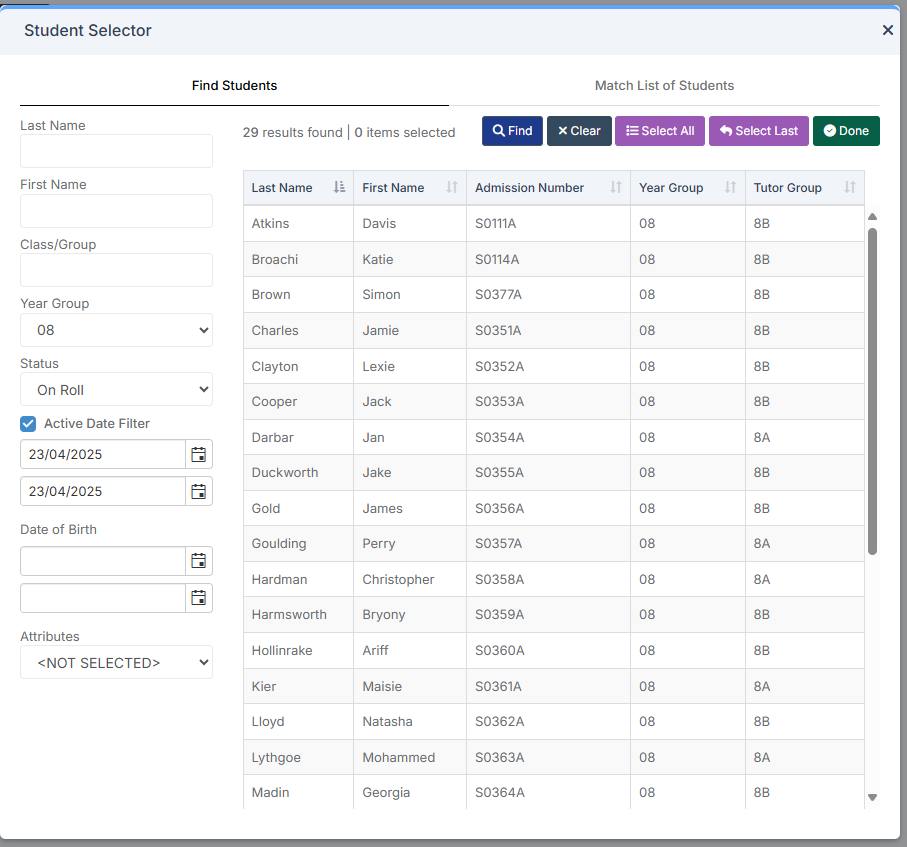Expand the Status dropdown showing On Roll

(116, 390)
